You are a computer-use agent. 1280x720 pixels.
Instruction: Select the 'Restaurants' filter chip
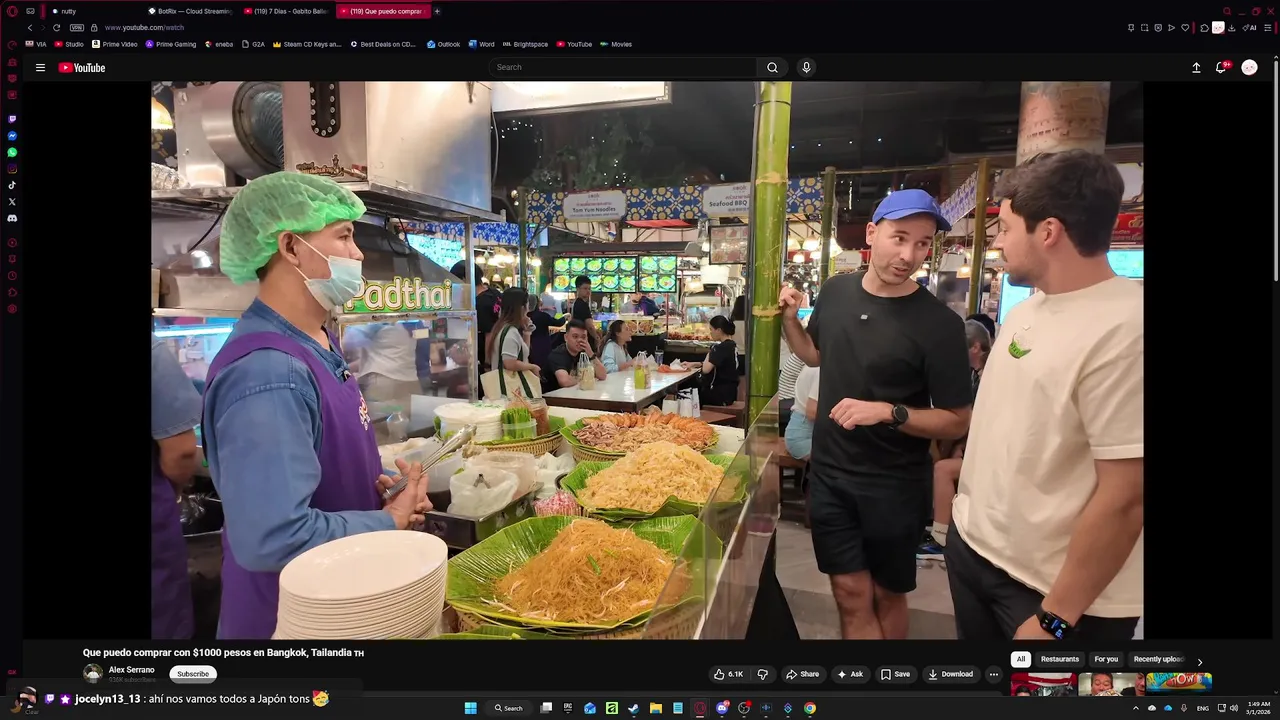1060,659
